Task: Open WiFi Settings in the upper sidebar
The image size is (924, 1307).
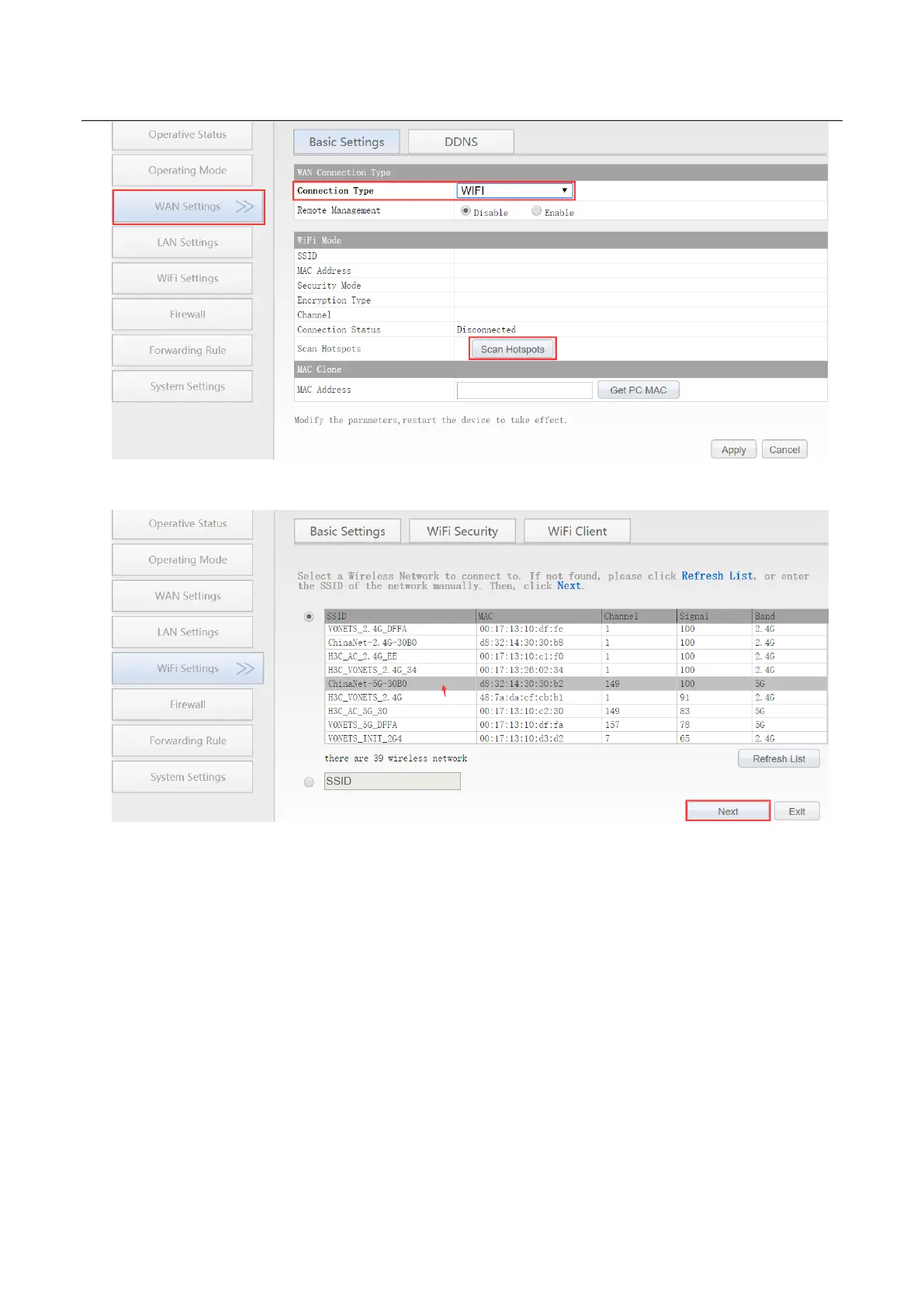Action: click(x=182, y=278)
